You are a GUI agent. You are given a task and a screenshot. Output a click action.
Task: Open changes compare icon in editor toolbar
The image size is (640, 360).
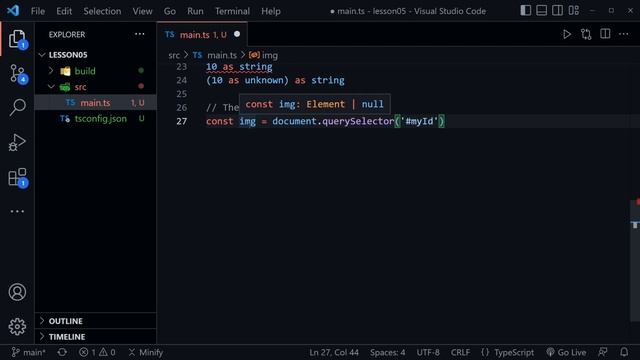[x=586, y=34]
